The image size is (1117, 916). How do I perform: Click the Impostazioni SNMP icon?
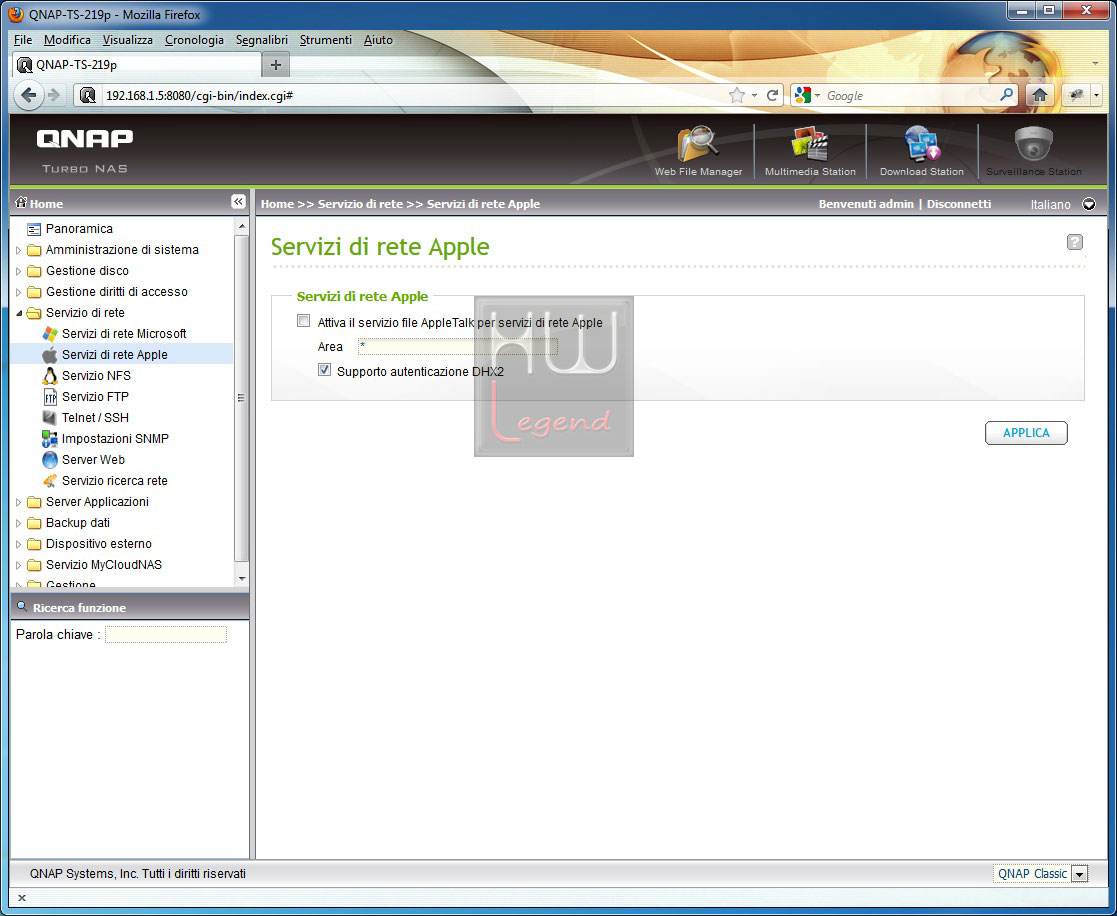click(x=50, y=439)
